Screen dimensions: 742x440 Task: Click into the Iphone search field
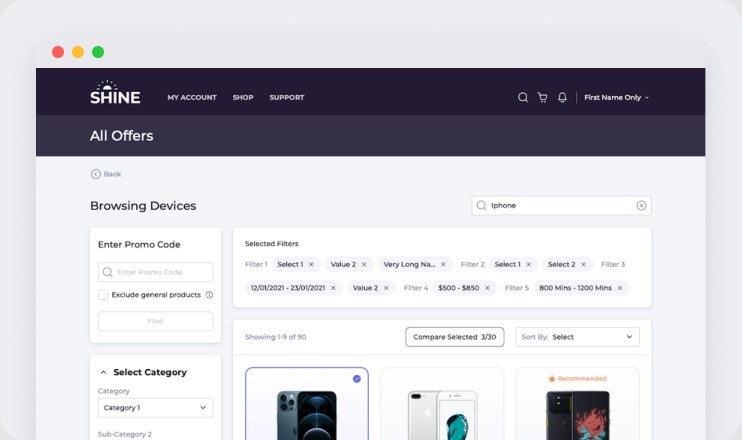(x=561, y=205)
